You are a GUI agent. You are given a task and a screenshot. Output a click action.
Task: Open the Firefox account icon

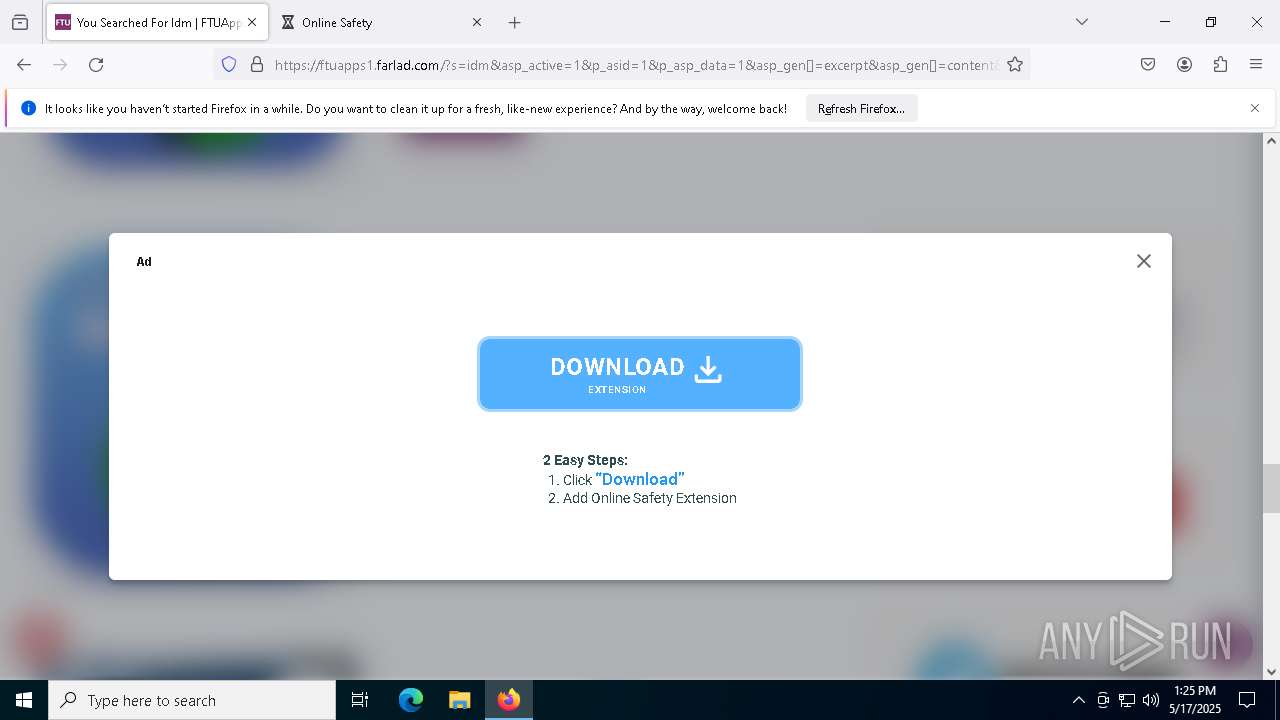point(1184,64)
